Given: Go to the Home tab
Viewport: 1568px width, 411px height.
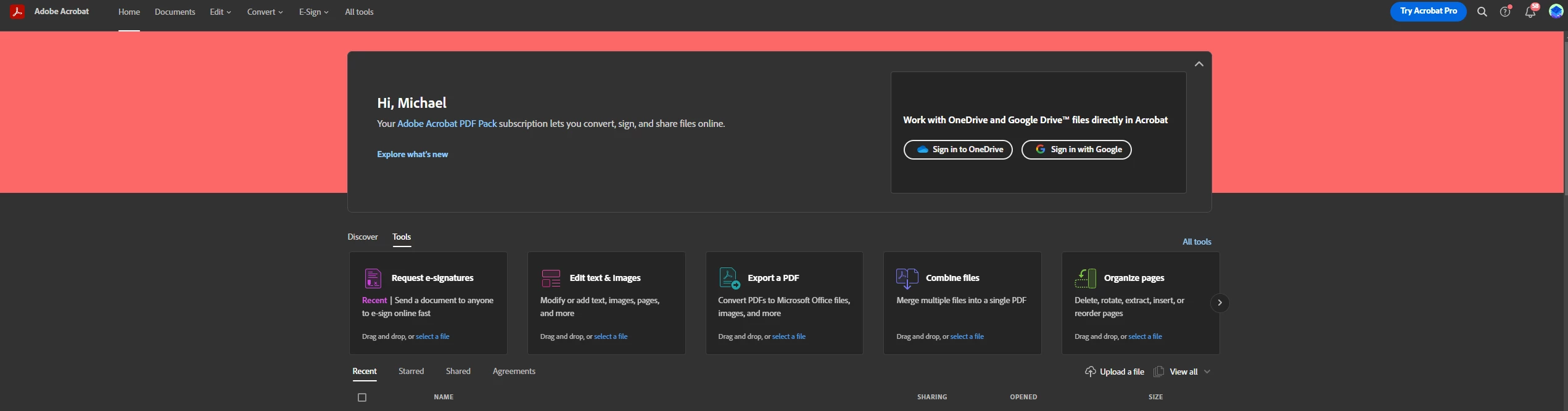Looking at the screenshot, I should (129, 12).
